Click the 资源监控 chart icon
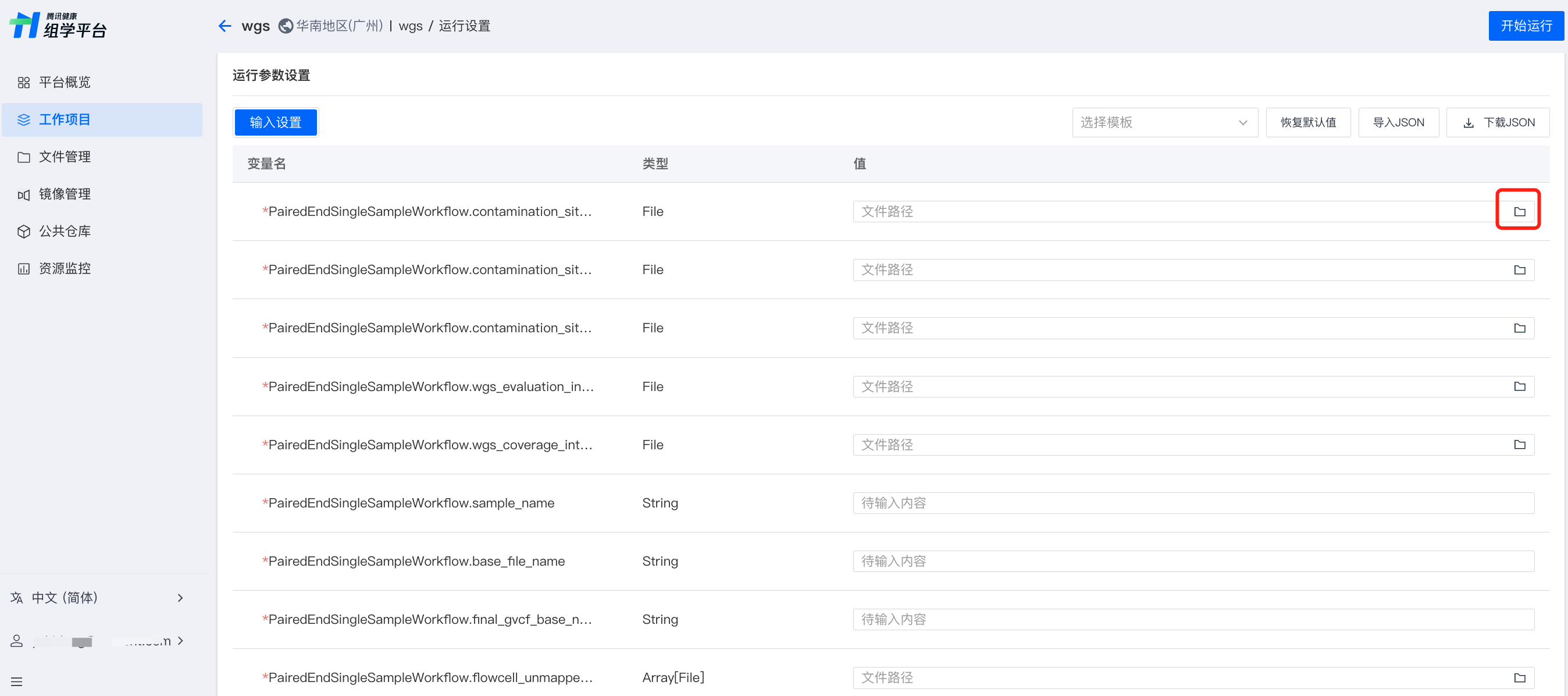The height and width of the screenshot is (696, 1568). pyautogui.click(x=24, y=269)
